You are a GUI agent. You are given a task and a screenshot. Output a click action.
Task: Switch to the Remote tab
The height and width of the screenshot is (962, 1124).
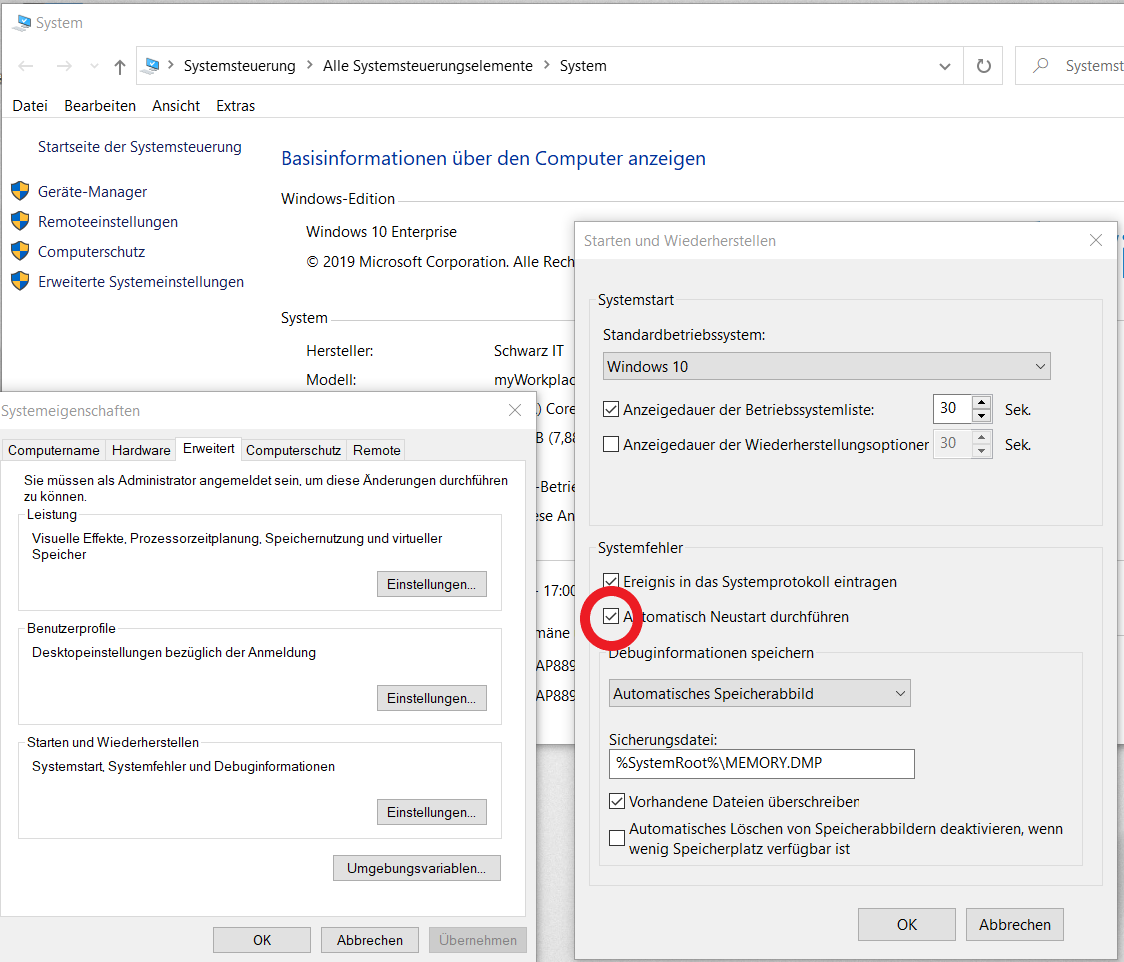pyautogui.click(x=376, y=450)
